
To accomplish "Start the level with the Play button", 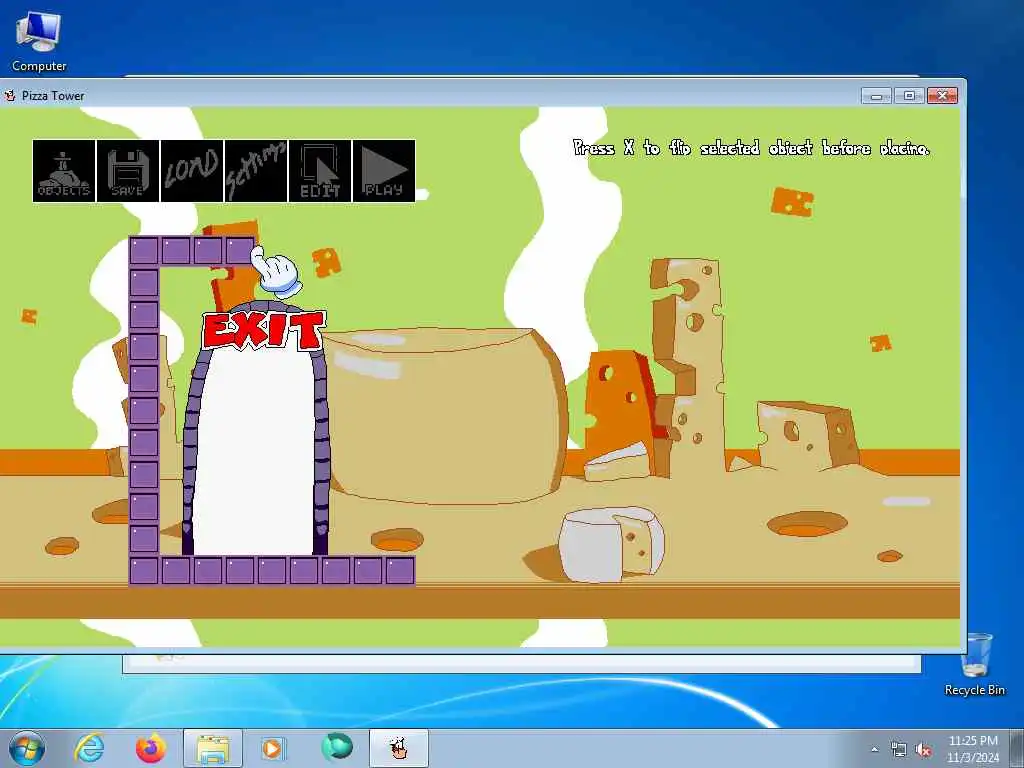I will (x=384, y=171).
